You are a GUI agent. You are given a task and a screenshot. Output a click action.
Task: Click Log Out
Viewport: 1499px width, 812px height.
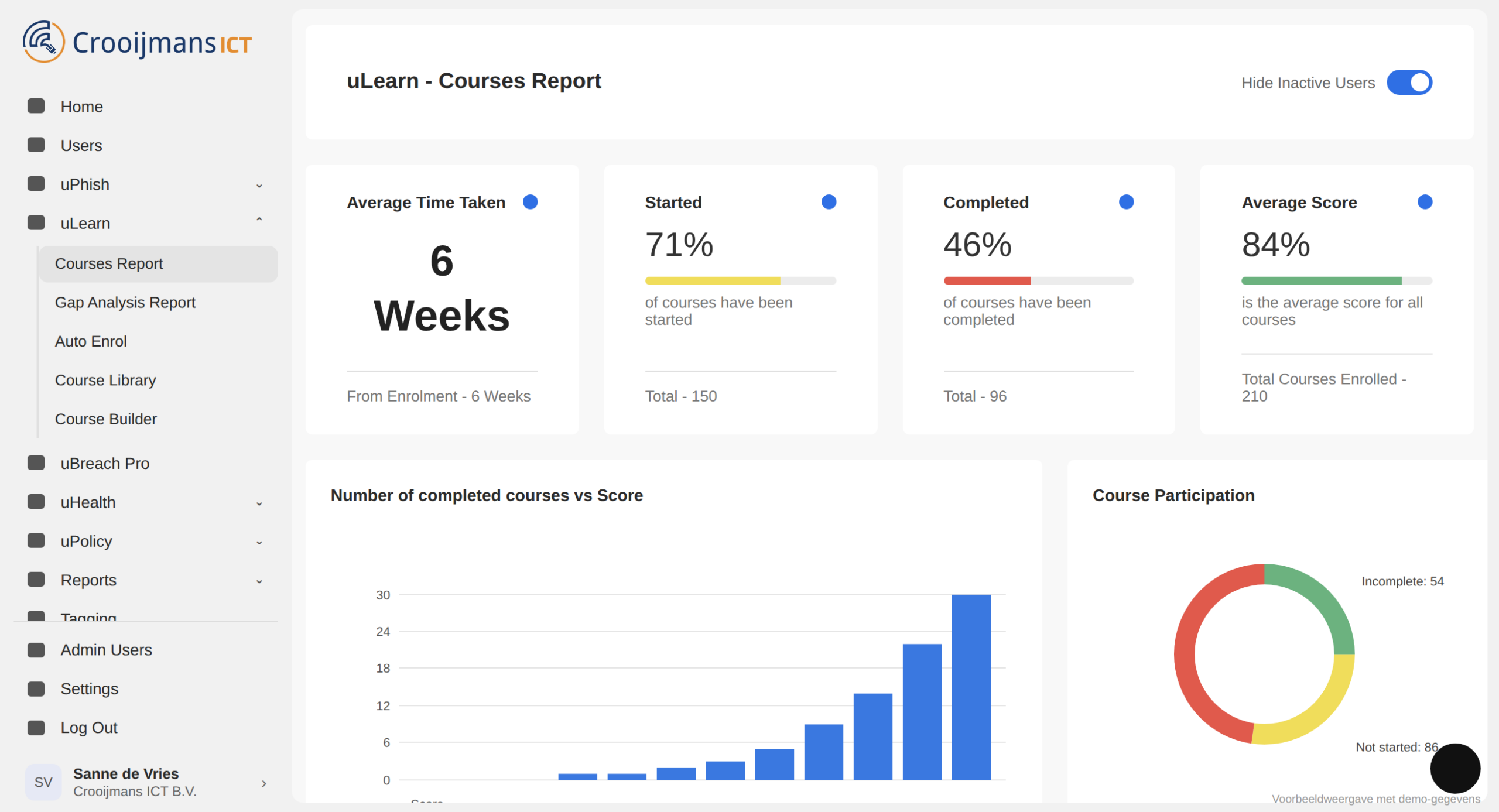(145, 728)
